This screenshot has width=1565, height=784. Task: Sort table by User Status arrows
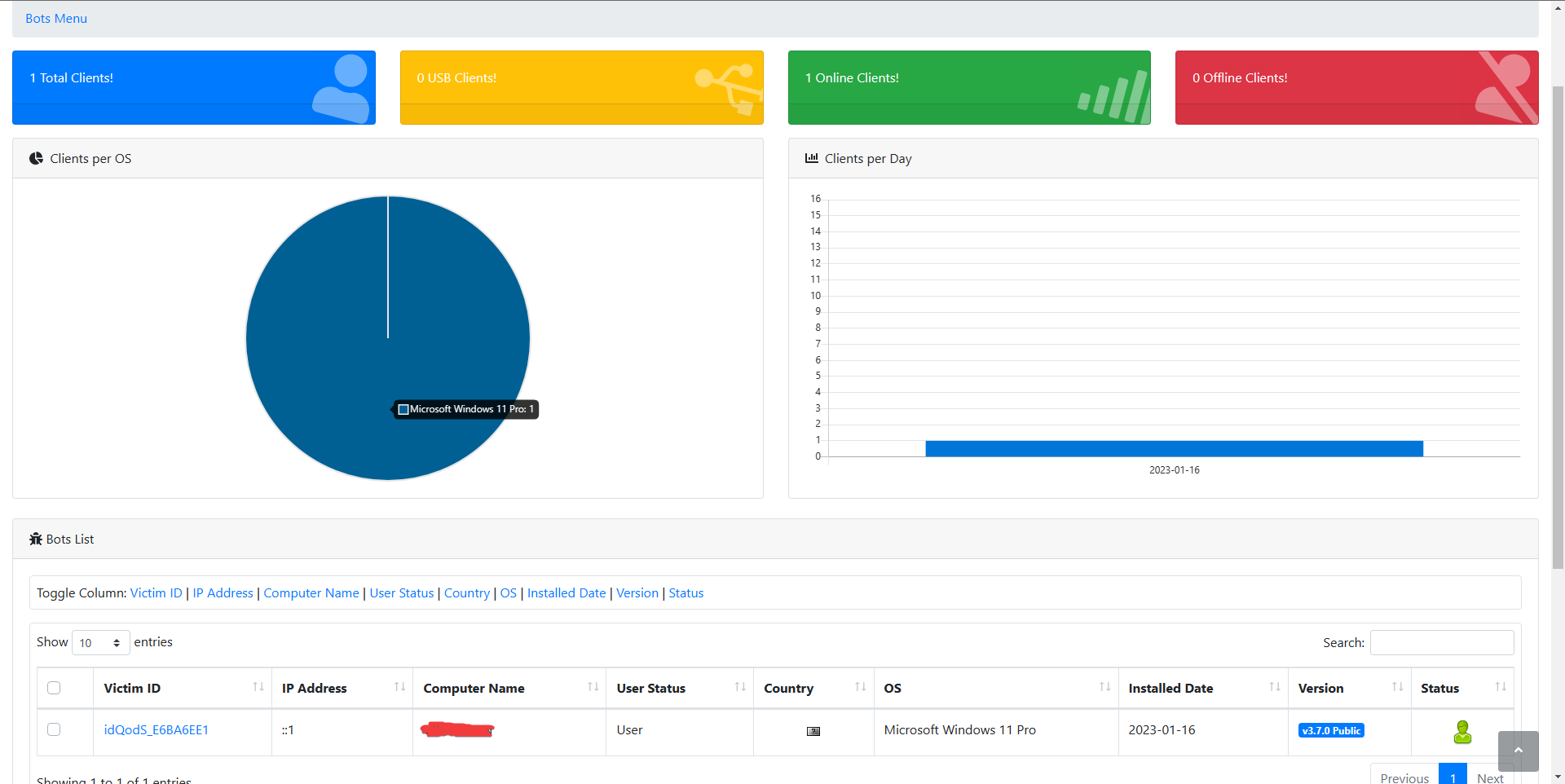click(740, 687)
